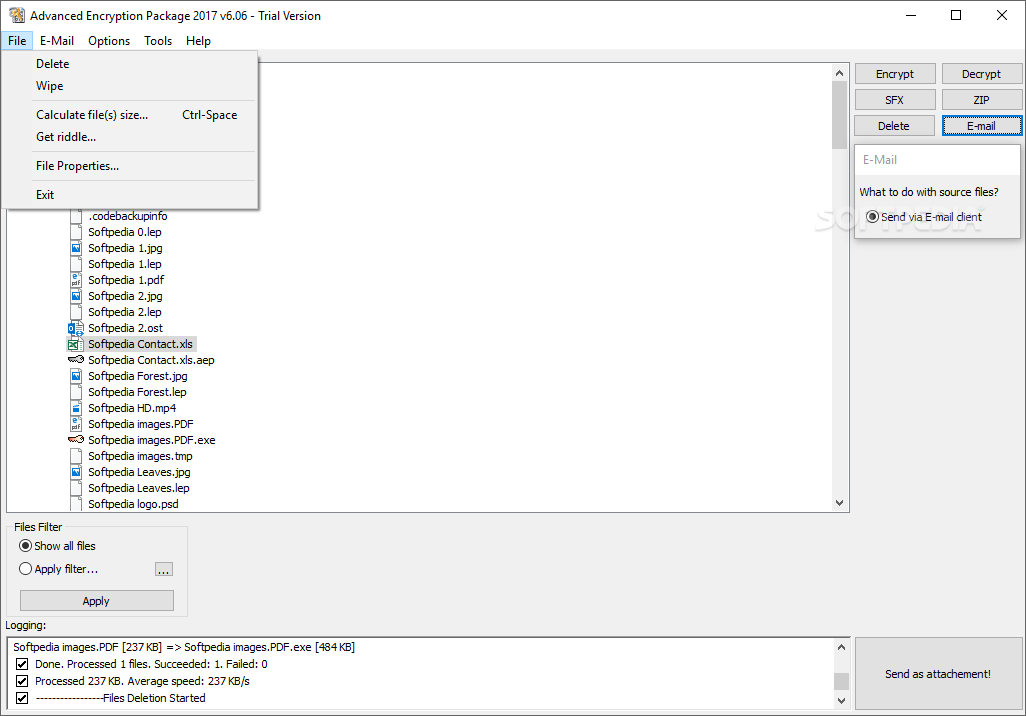Open the Help menu
This screenshot has height=716, width=1026.
[x=198, y=41]
